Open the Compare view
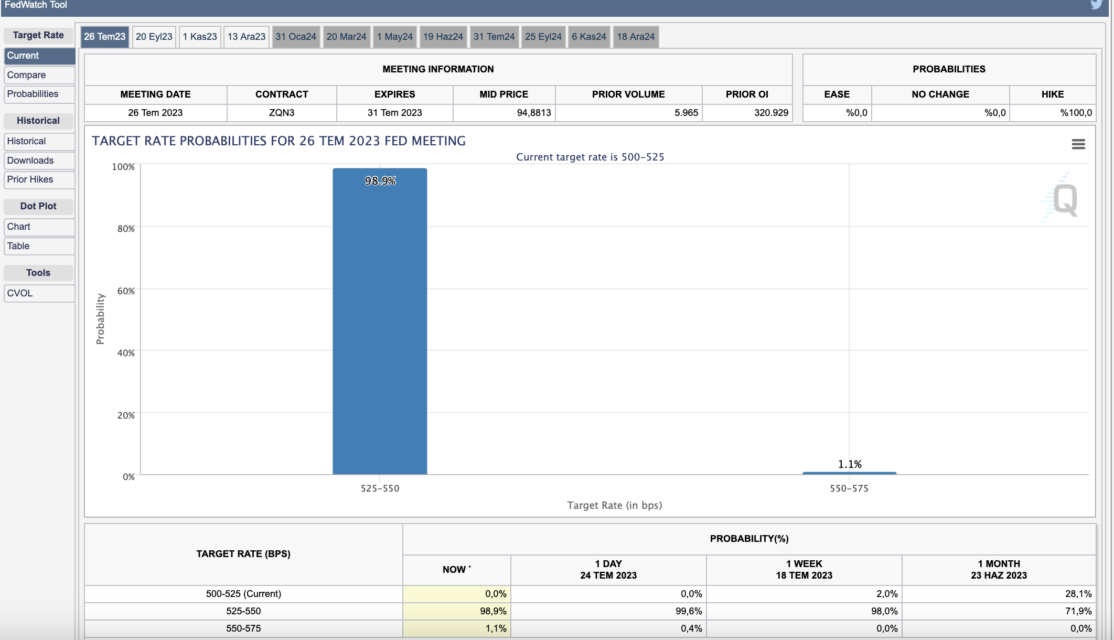This screenshot has width=1114, height=640. [x=39, y=75]
